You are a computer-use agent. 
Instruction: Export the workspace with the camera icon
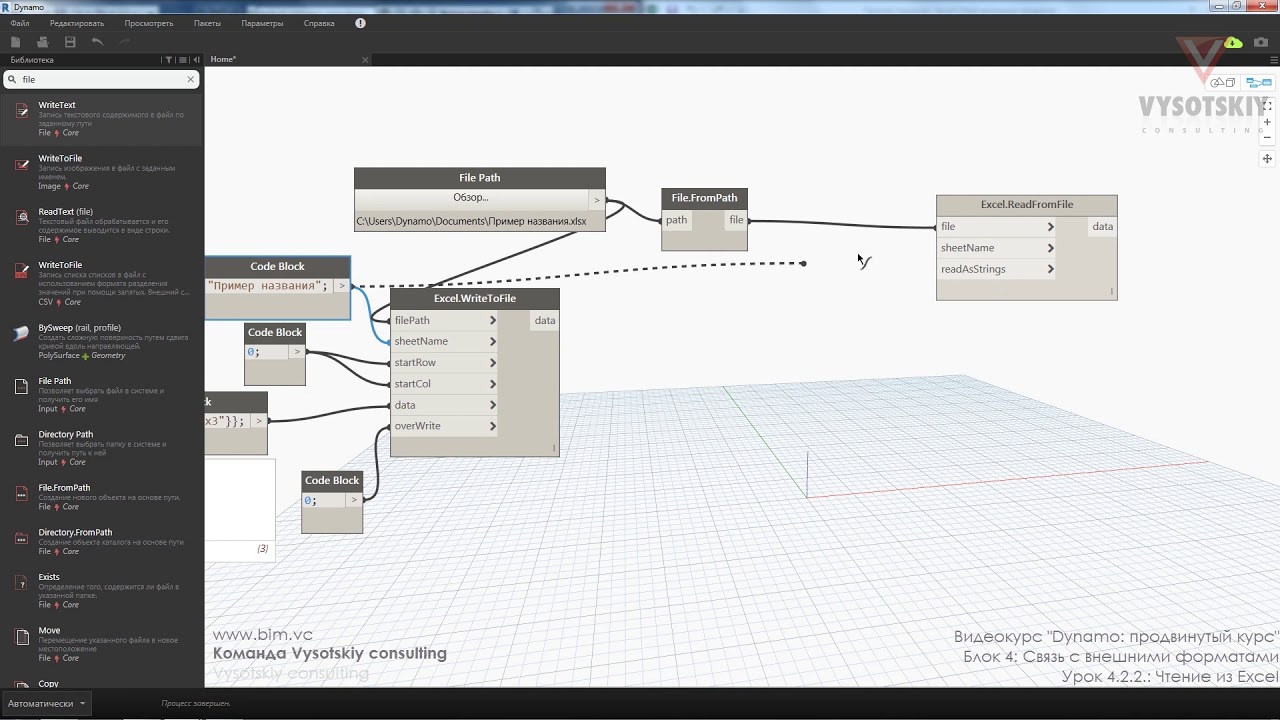pos(1261,42)
